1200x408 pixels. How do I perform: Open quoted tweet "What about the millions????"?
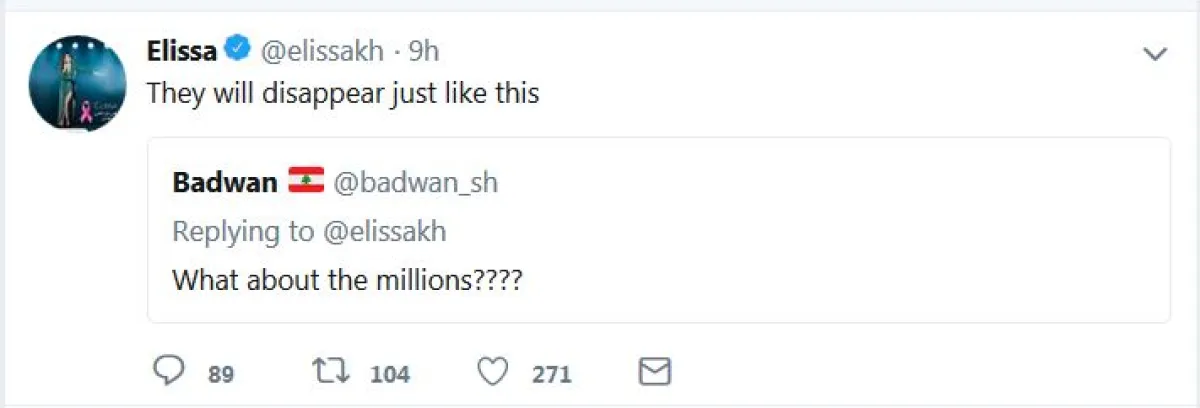348,279
